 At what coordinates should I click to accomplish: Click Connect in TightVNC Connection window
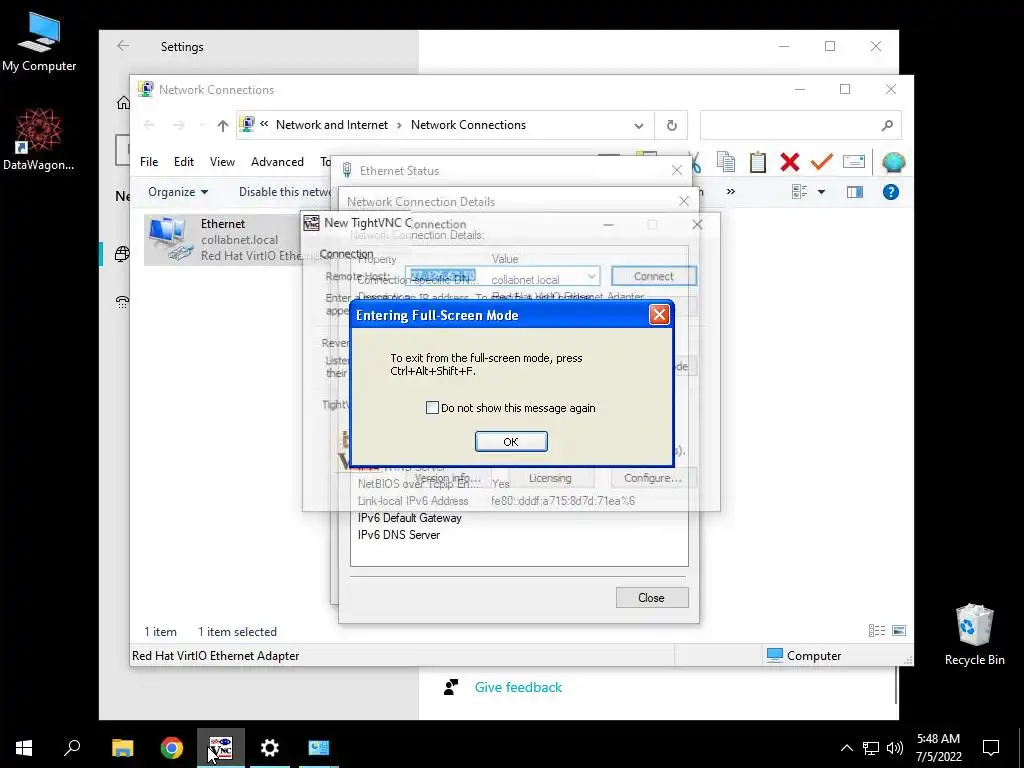pyautogui.click(x=654, y=276)
